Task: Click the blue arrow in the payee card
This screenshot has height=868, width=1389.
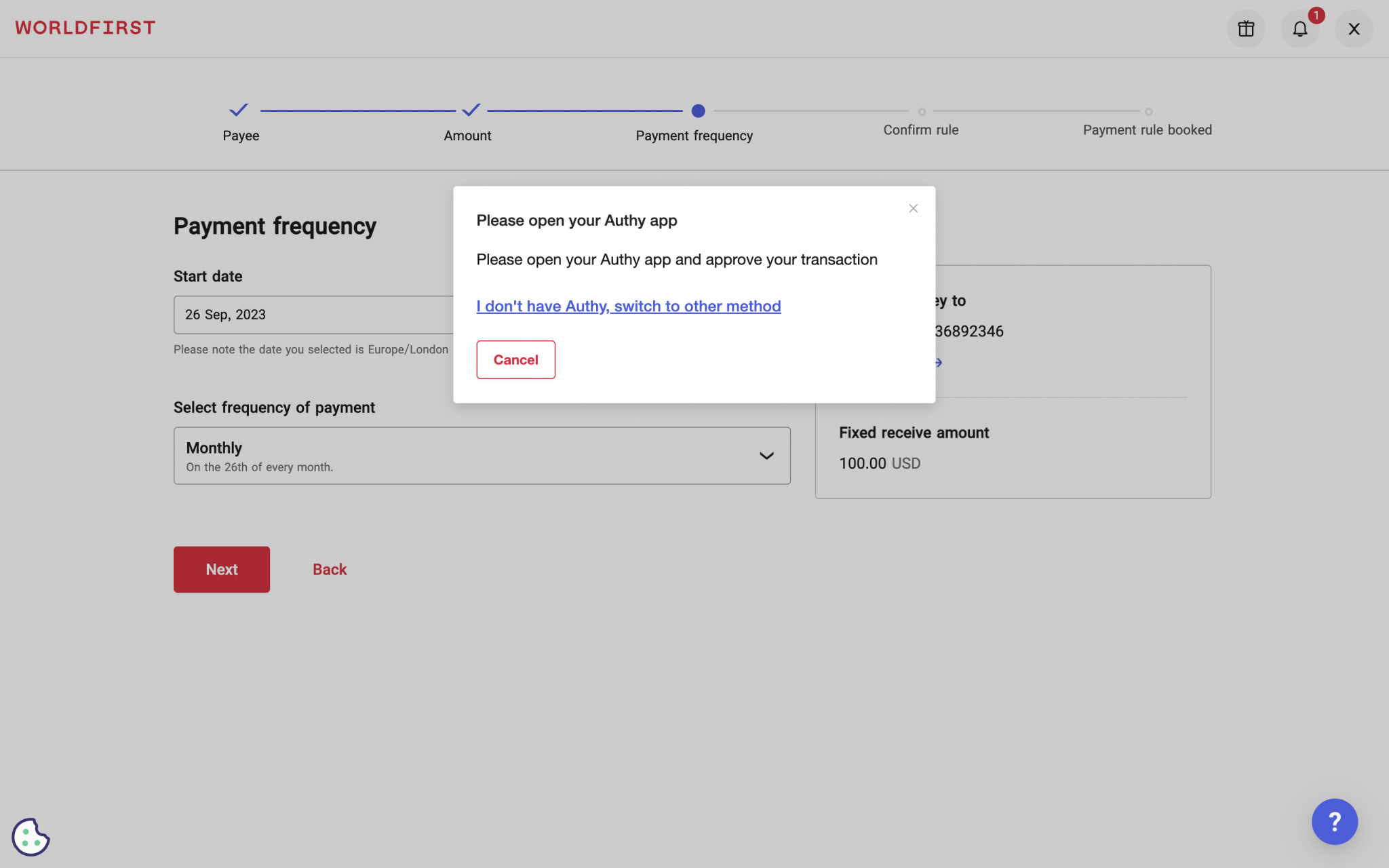Action: tap(938, 362)
